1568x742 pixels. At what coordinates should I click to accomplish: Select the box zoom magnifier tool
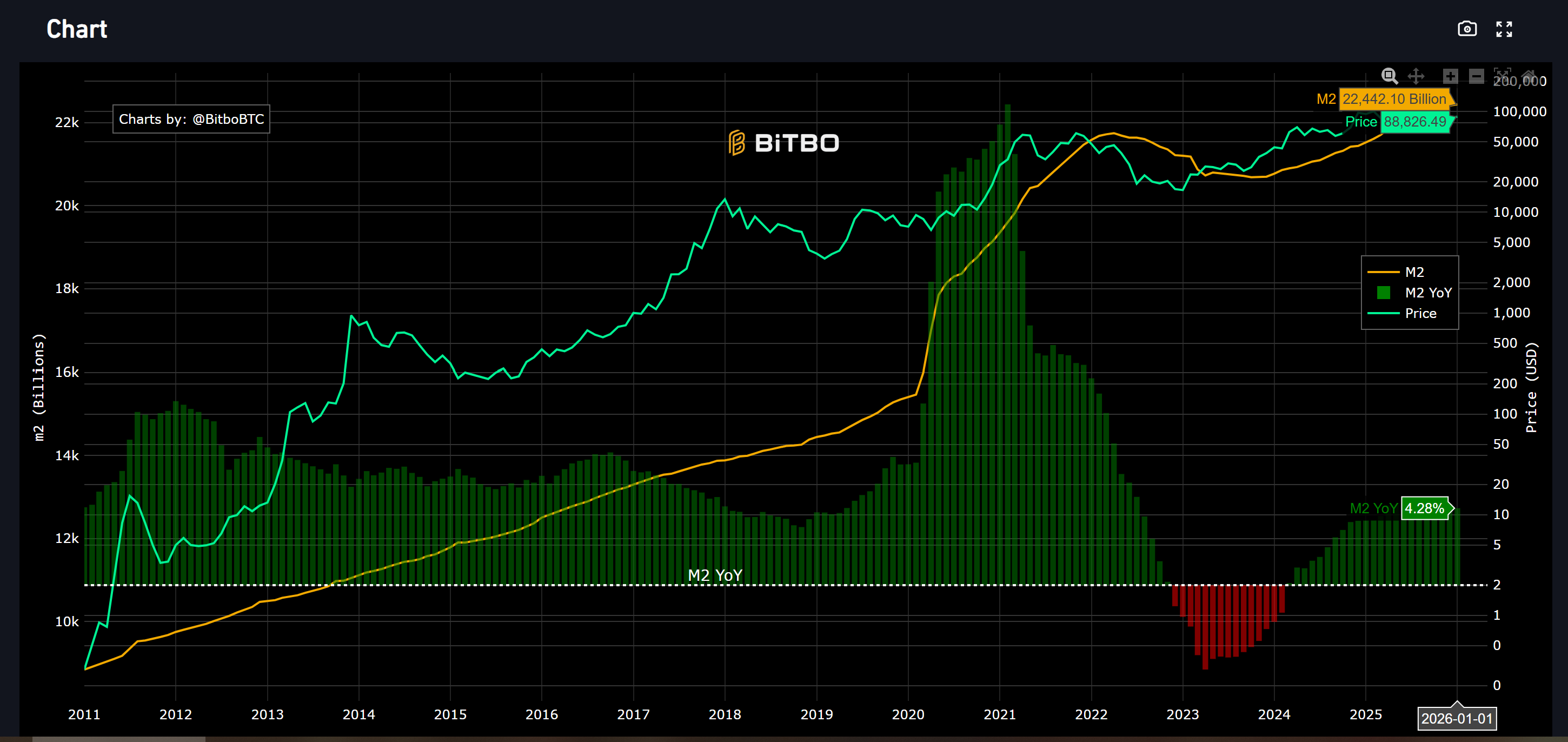1390,76
